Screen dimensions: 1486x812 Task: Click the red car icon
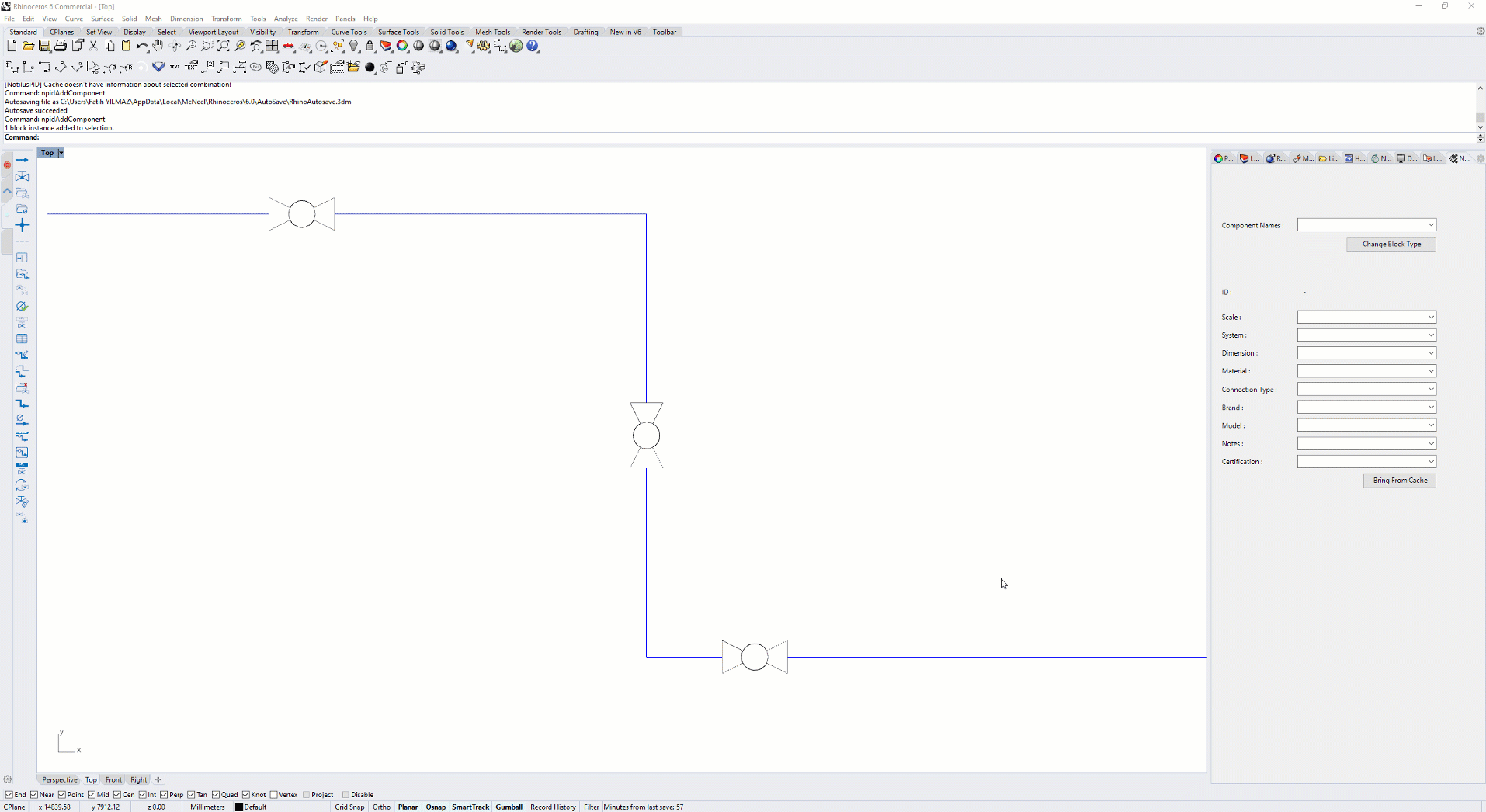pos(289,47)
